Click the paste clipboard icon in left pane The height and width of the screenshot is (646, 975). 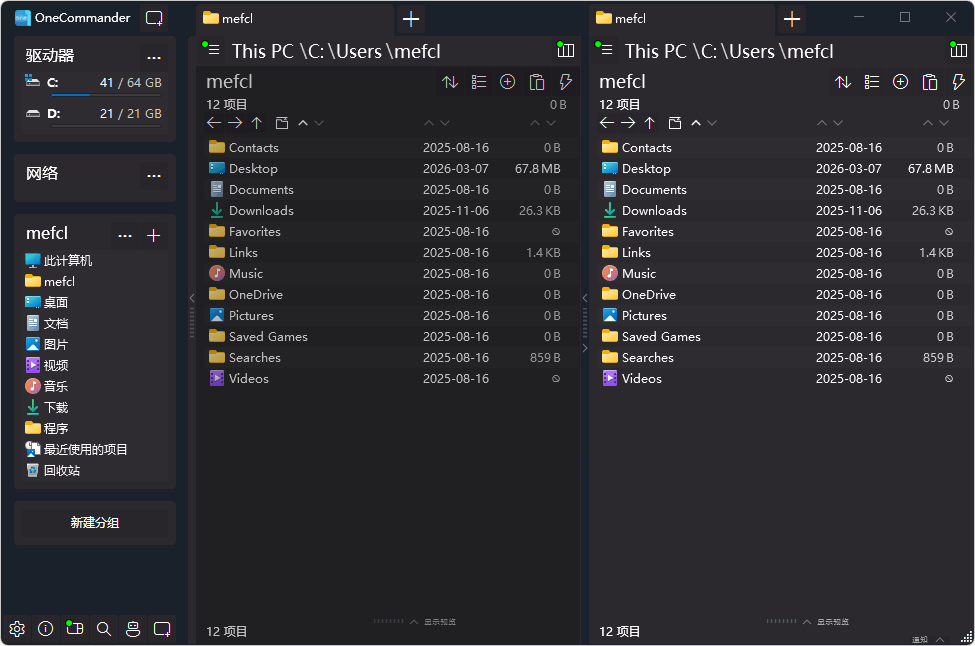[536, 82]
